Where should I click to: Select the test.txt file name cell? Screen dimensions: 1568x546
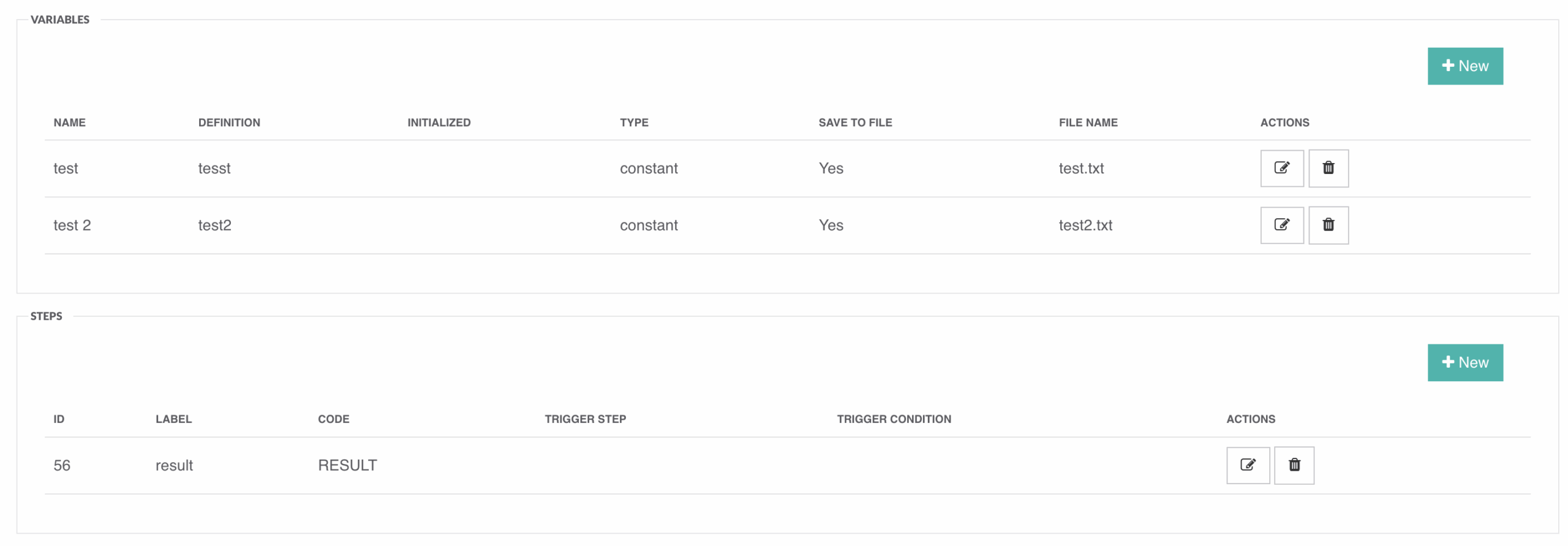[x=1080, y=169]
